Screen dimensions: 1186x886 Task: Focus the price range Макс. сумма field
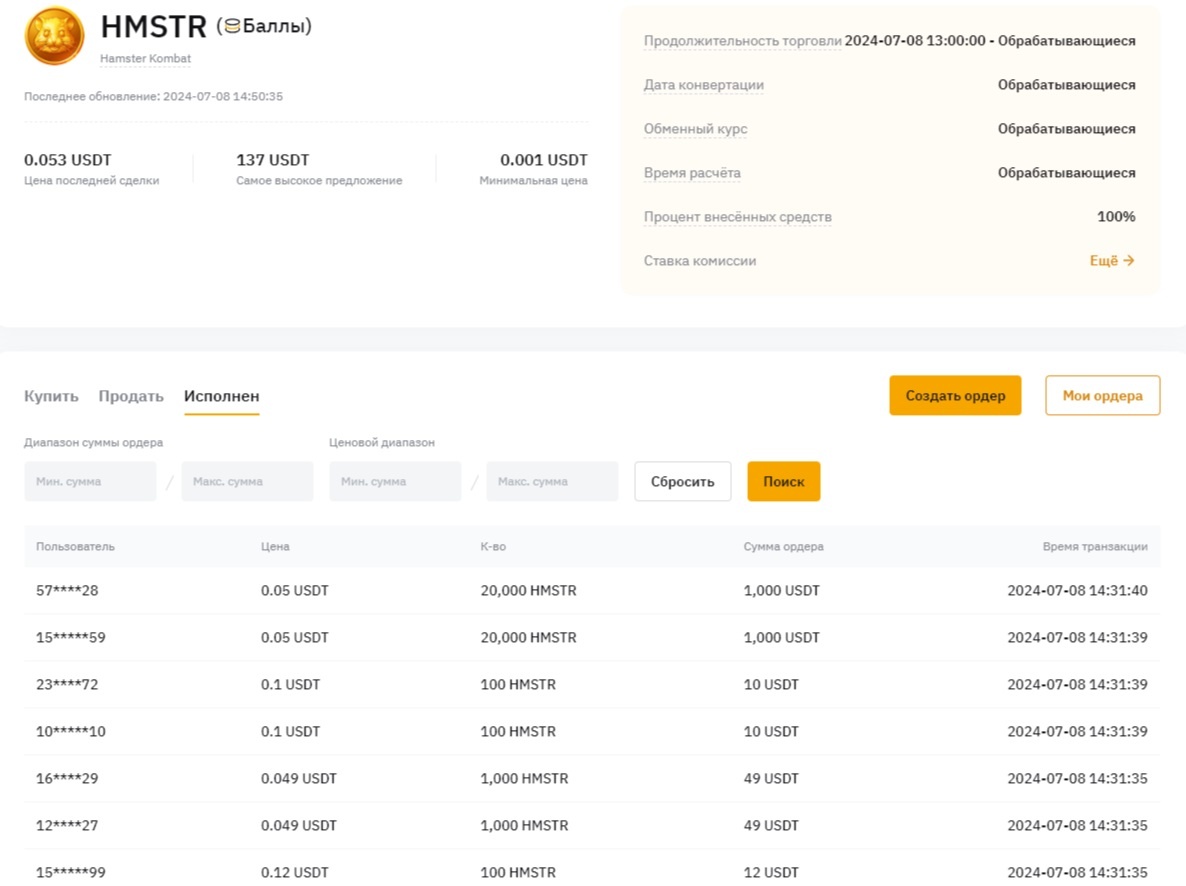coord(552,481)
